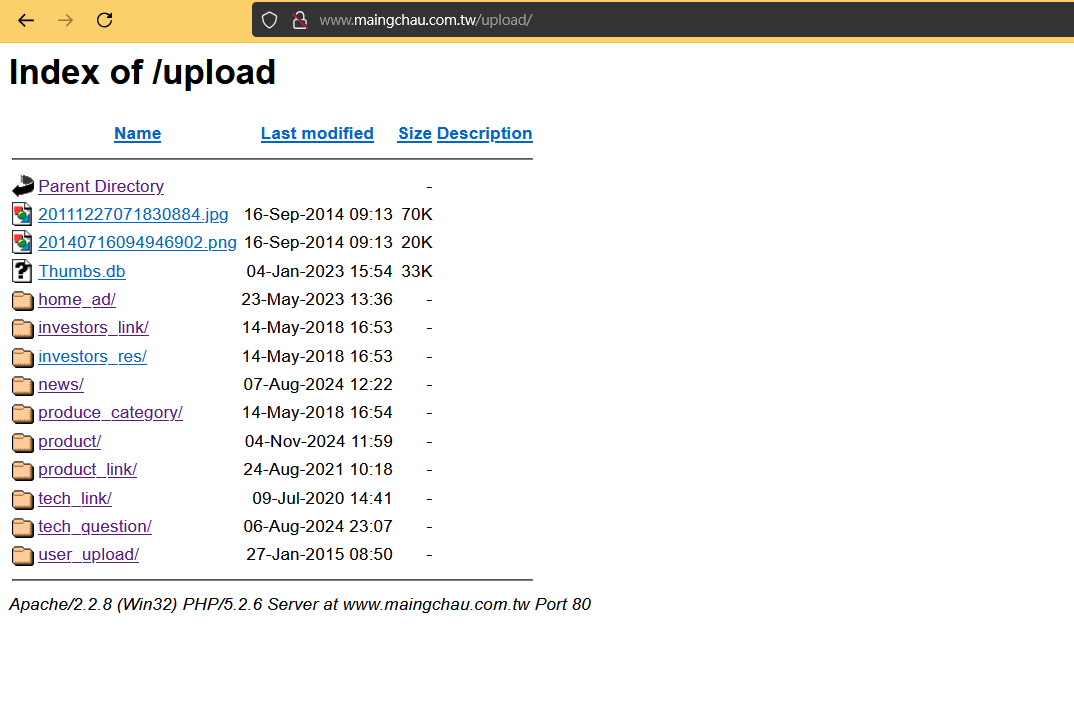Click the date 06-Aug-2024 23:07
The image size is (1074, 727).
[x=318, y=526]
